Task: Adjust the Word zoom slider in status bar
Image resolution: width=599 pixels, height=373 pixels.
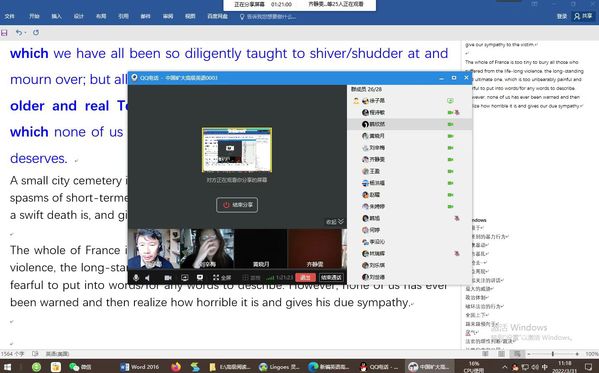Action: point(552,354)
